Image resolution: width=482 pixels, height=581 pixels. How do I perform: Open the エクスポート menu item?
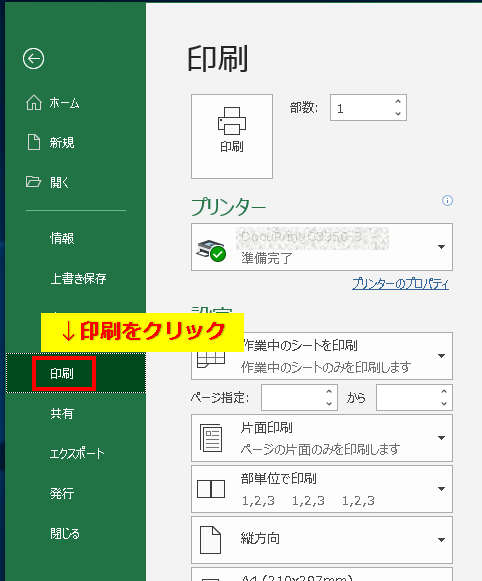pos(76,453)
